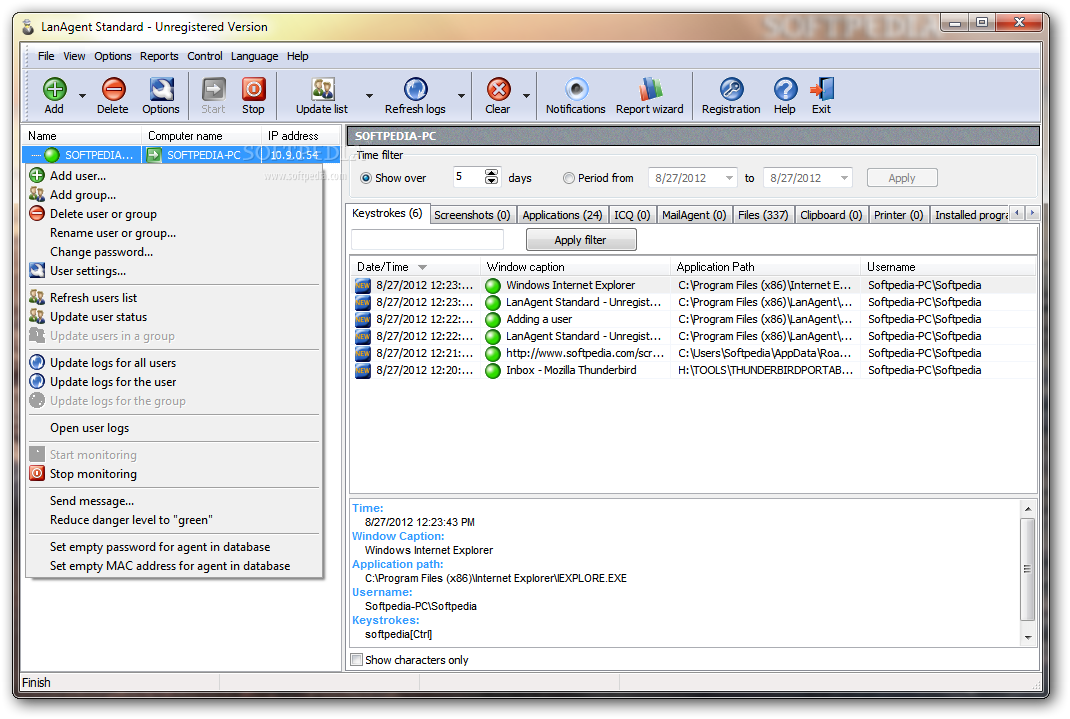Viewport: 1070px width, 719px height.
Task: Select Stop monitoring in context menu
Action: coord(93,473)
